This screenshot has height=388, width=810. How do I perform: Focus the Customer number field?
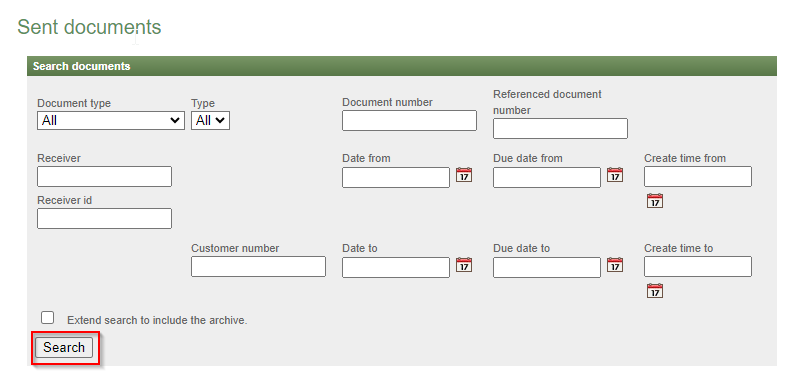[258, 267]
